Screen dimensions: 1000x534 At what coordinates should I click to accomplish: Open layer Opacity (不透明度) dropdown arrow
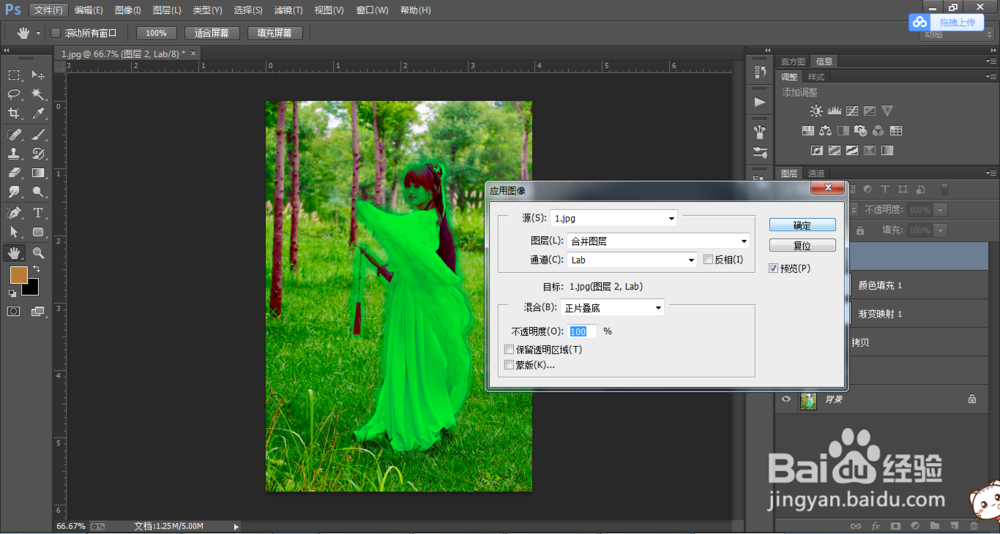pos(941,210)
